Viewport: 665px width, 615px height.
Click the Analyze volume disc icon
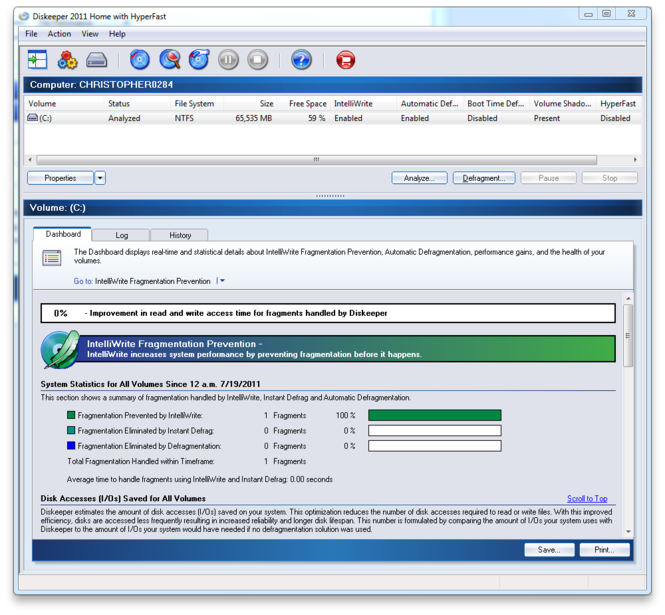pyautogui.click(x=140, y=59)
